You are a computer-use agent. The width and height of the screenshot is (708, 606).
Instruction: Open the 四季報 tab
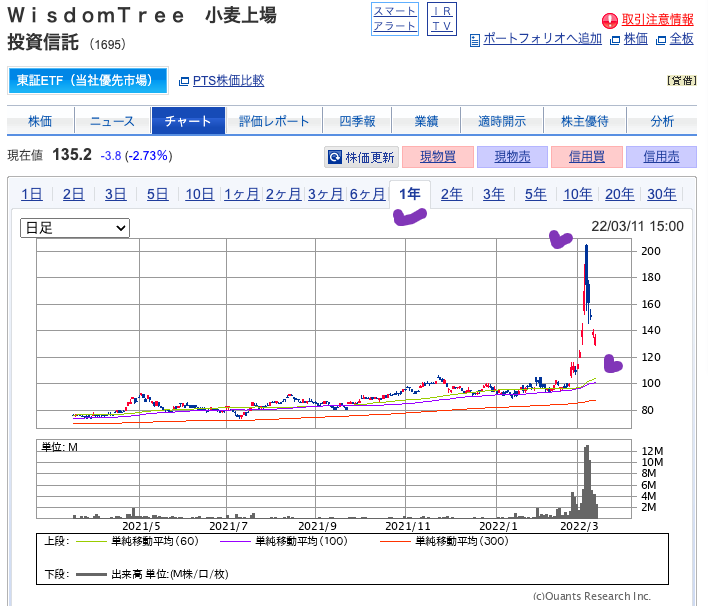(357, 121)
